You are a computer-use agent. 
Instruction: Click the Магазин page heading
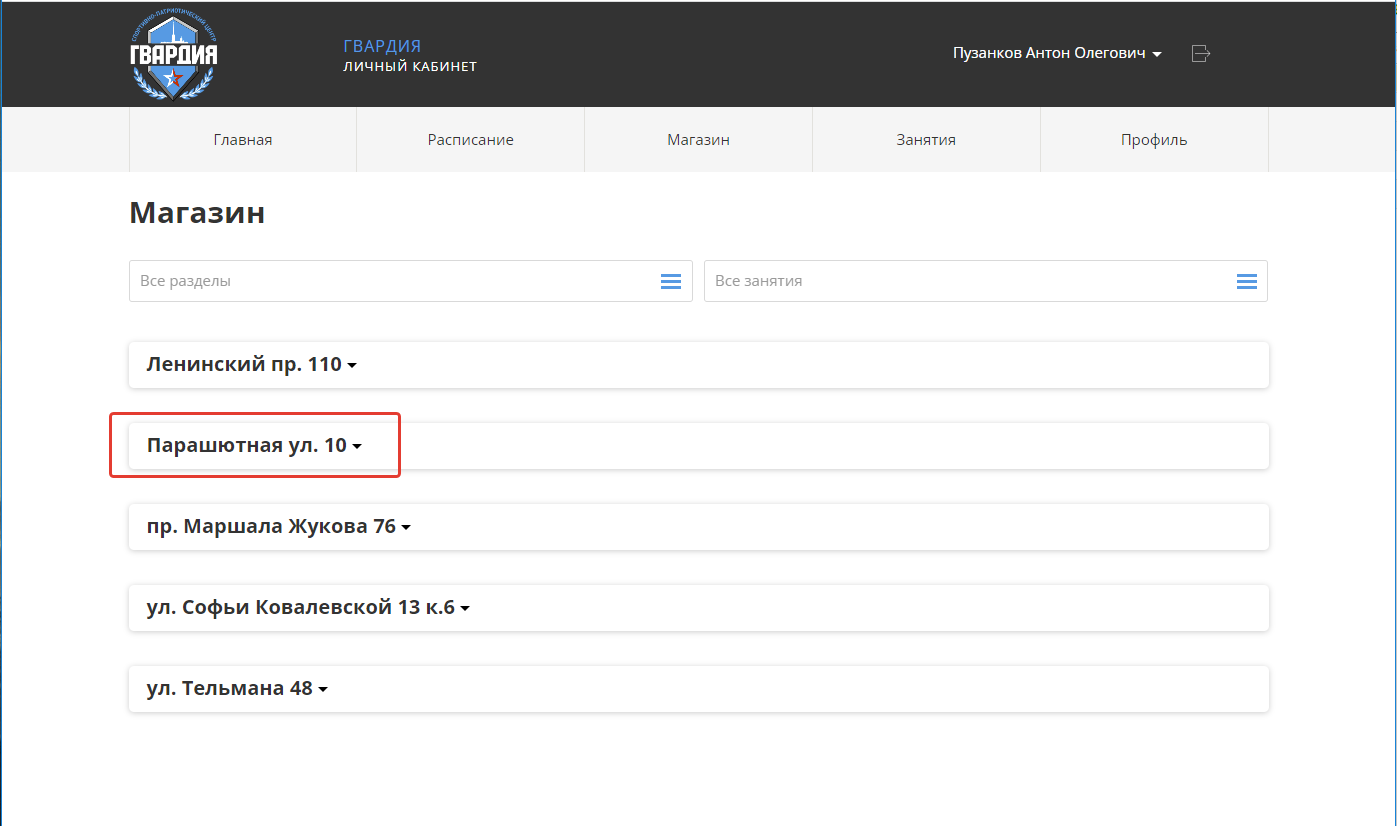[x=197, y=213]
